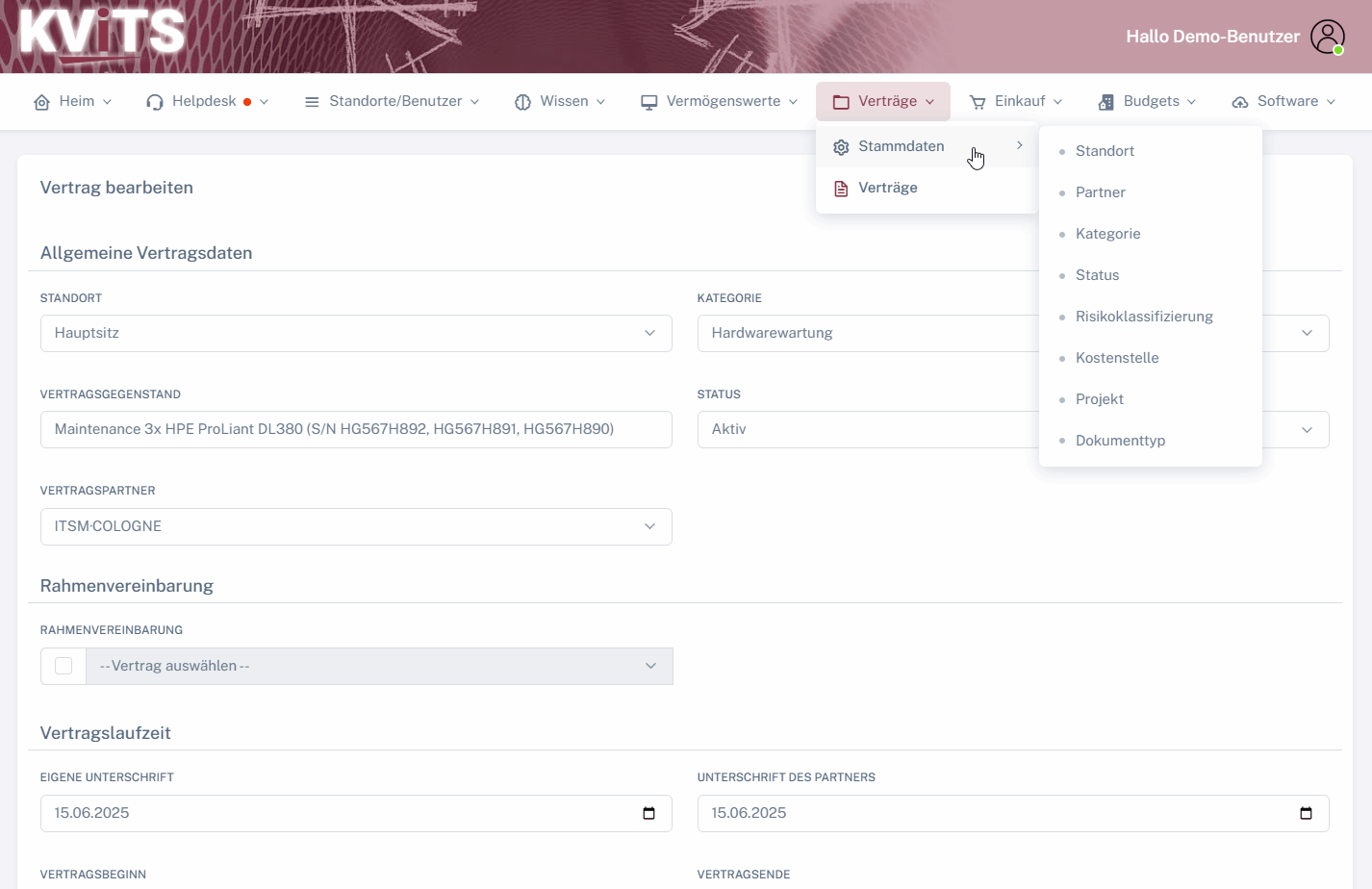The height and width of the screenshot is (889, 1372).
Task: Click the Helpdesk headset icon
Action: (x=155, y=101)
